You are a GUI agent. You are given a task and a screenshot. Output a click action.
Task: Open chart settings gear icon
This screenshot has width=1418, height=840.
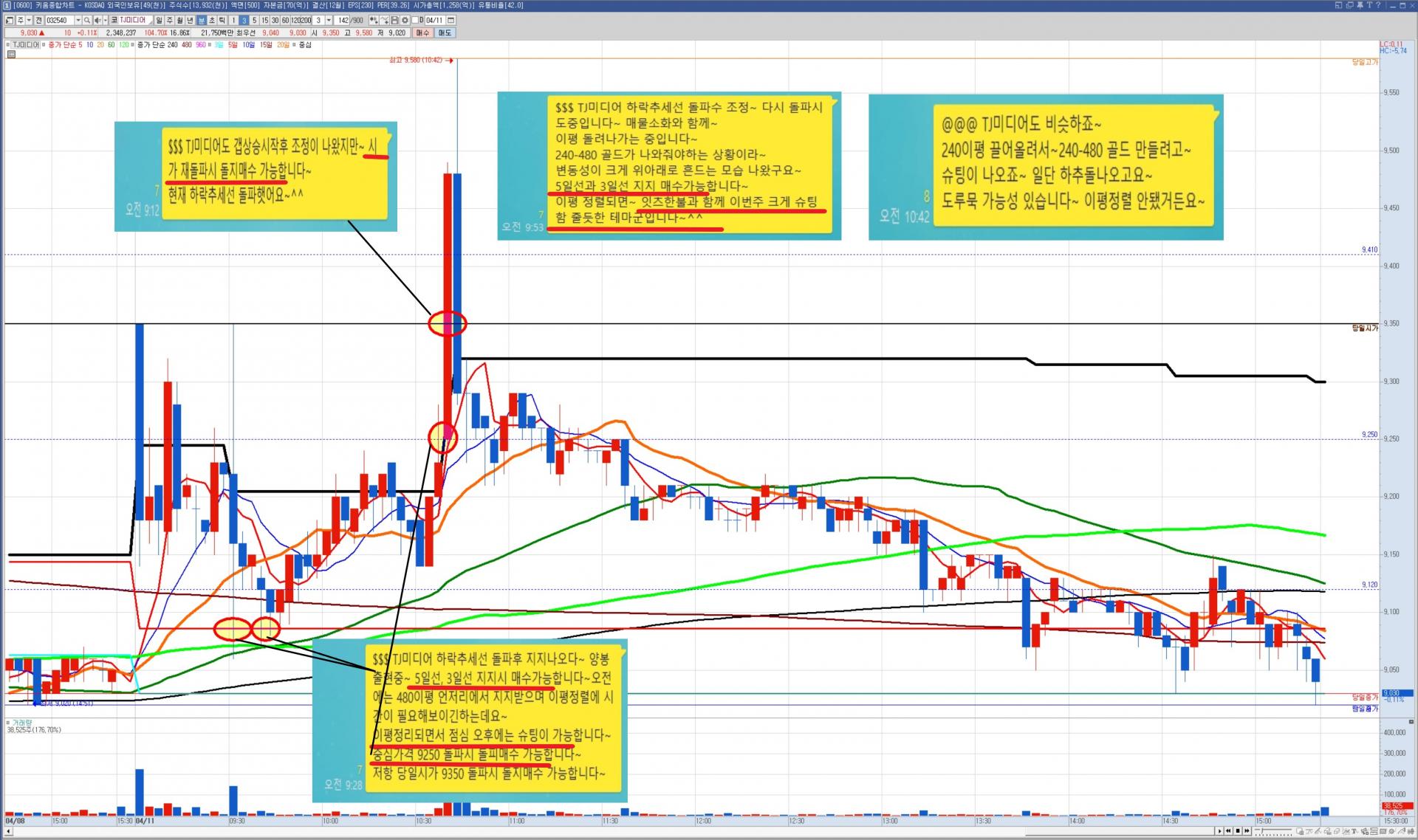(x=405, y=20)
